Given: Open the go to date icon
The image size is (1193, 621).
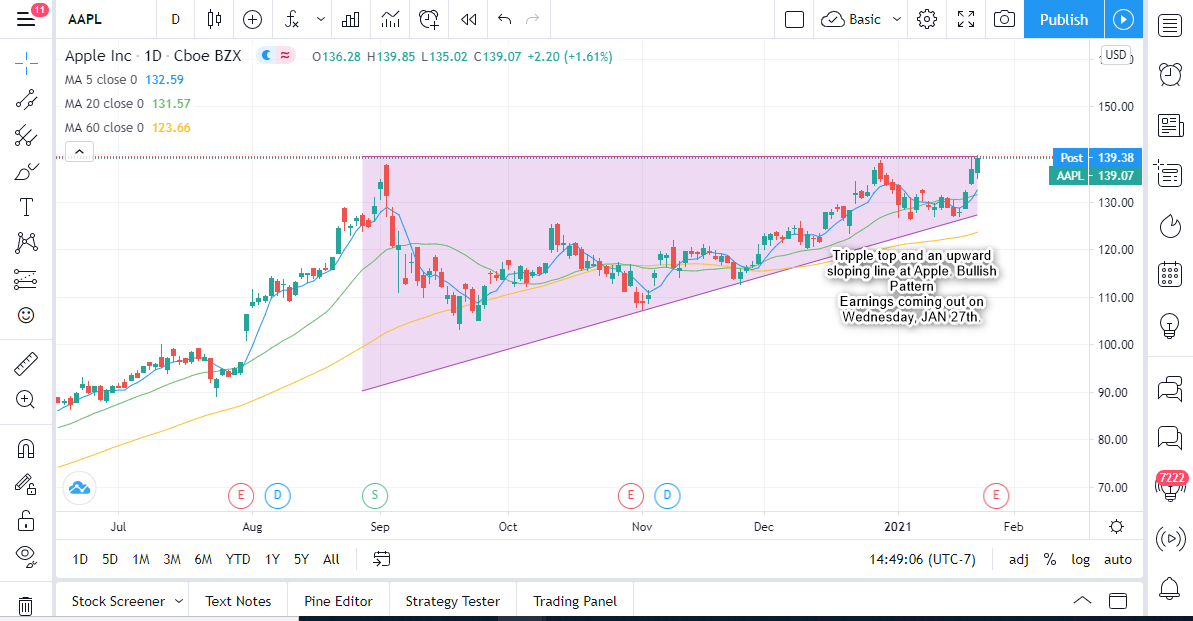Looking at the screenshot, I should click(381, 559).
